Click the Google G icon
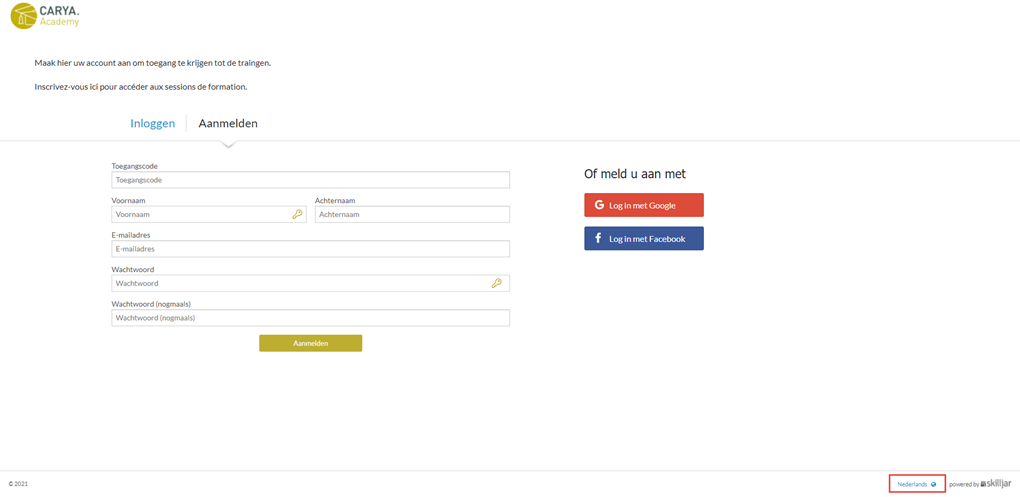This screenshot has width=1020, height=497. (599, 205)
